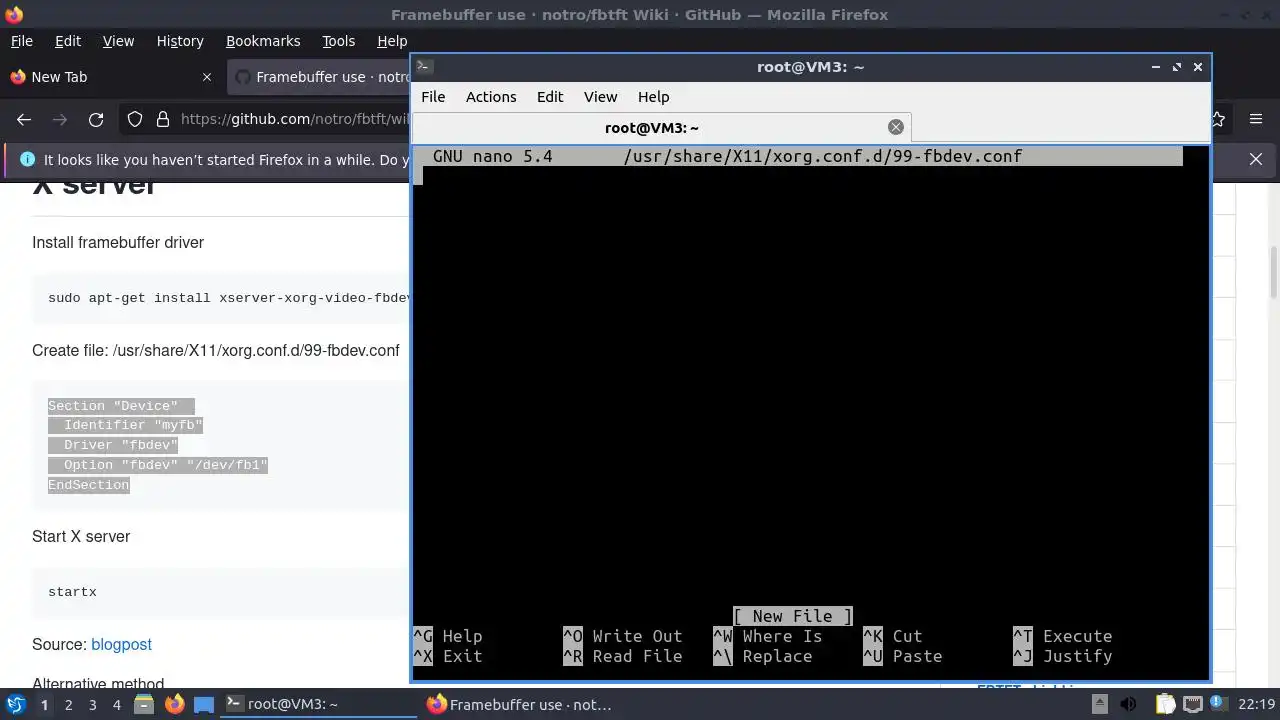Open Firefox File menu

(x=22, y=41)
